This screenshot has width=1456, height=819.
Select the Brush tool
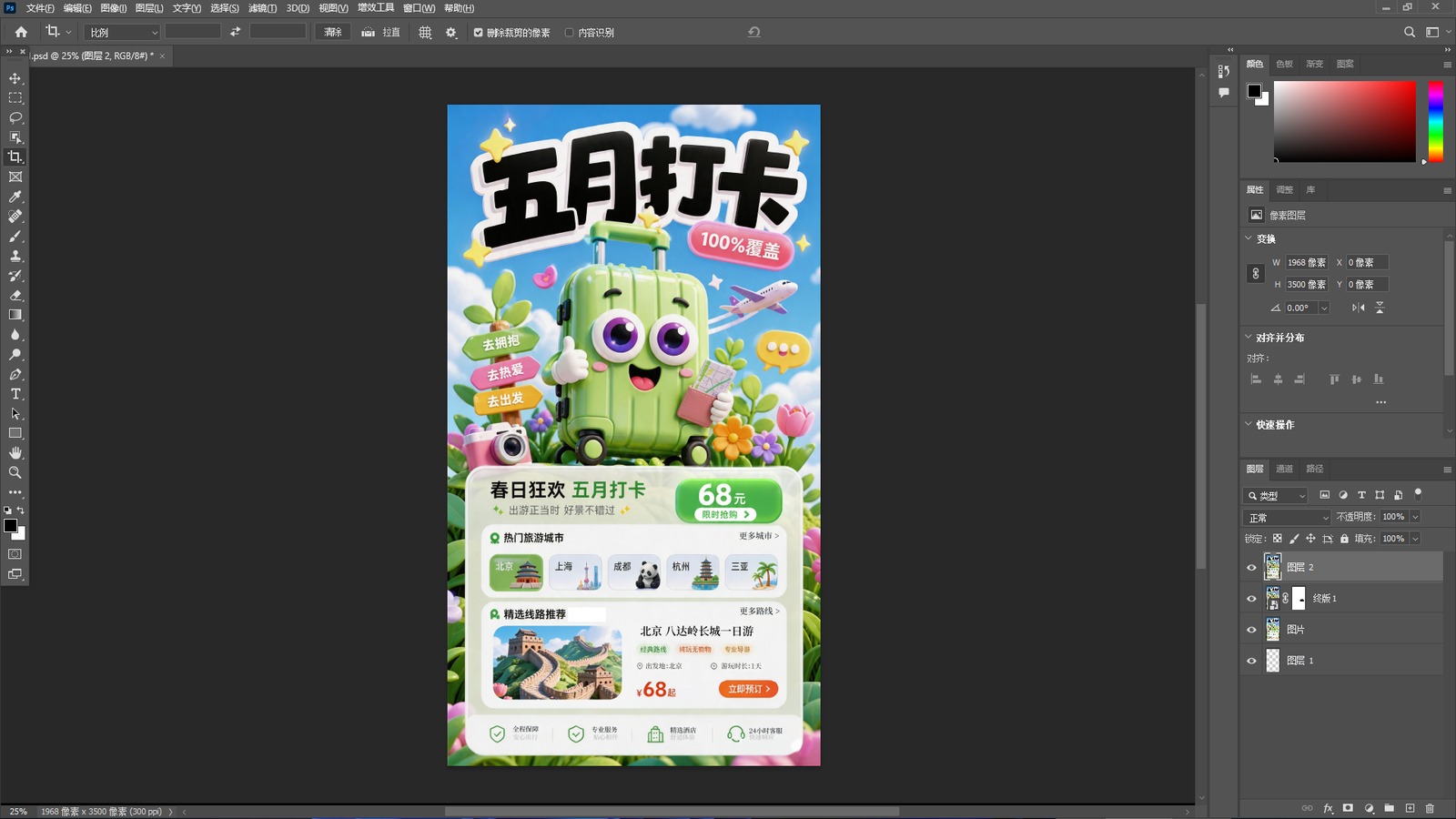(15, 236)
